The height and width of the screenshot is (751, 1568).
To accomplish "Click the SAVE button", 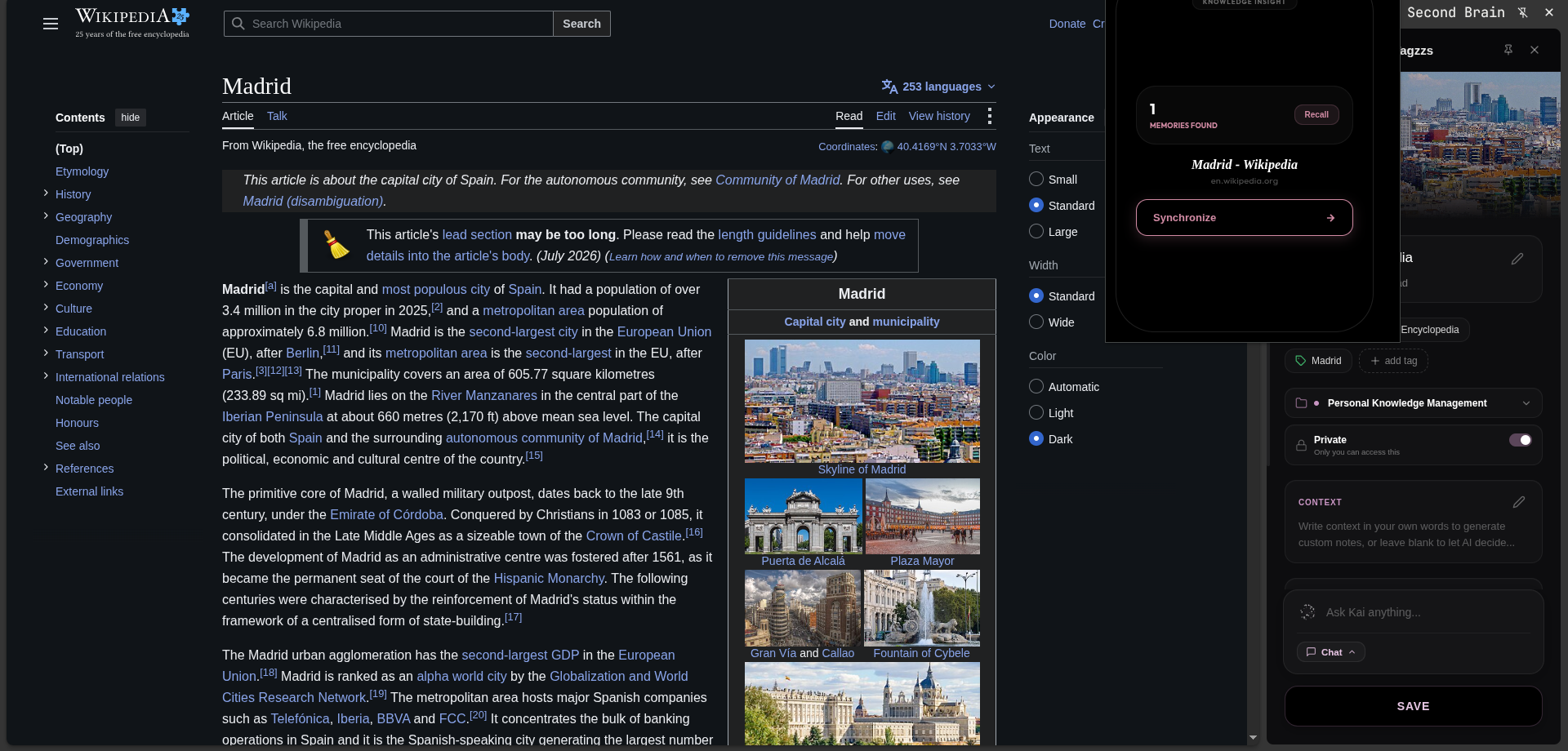I will click(x=1413, y=706).
